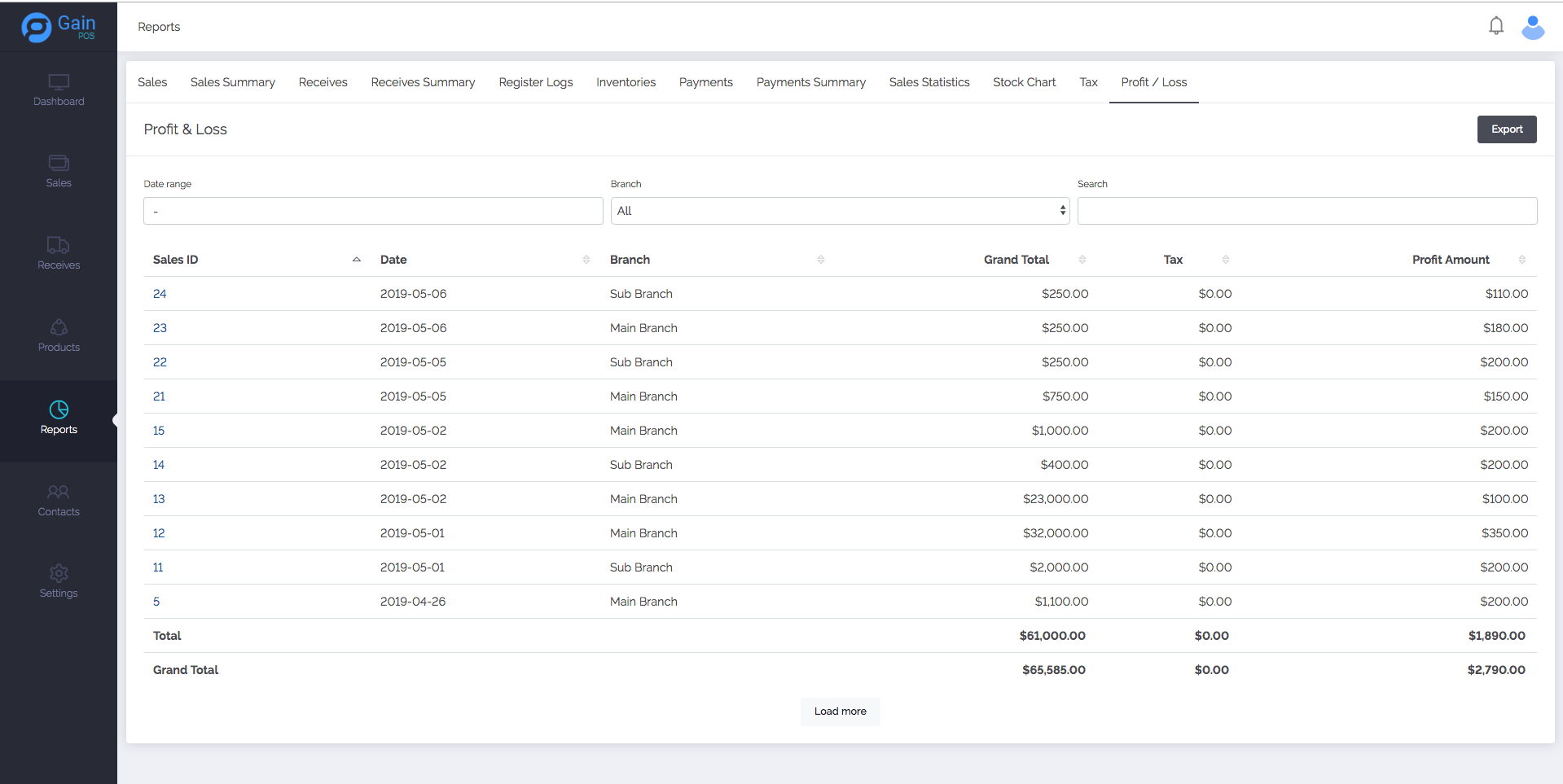Open the user profile avatar
1563x784 pixels.
(1532, 27)
